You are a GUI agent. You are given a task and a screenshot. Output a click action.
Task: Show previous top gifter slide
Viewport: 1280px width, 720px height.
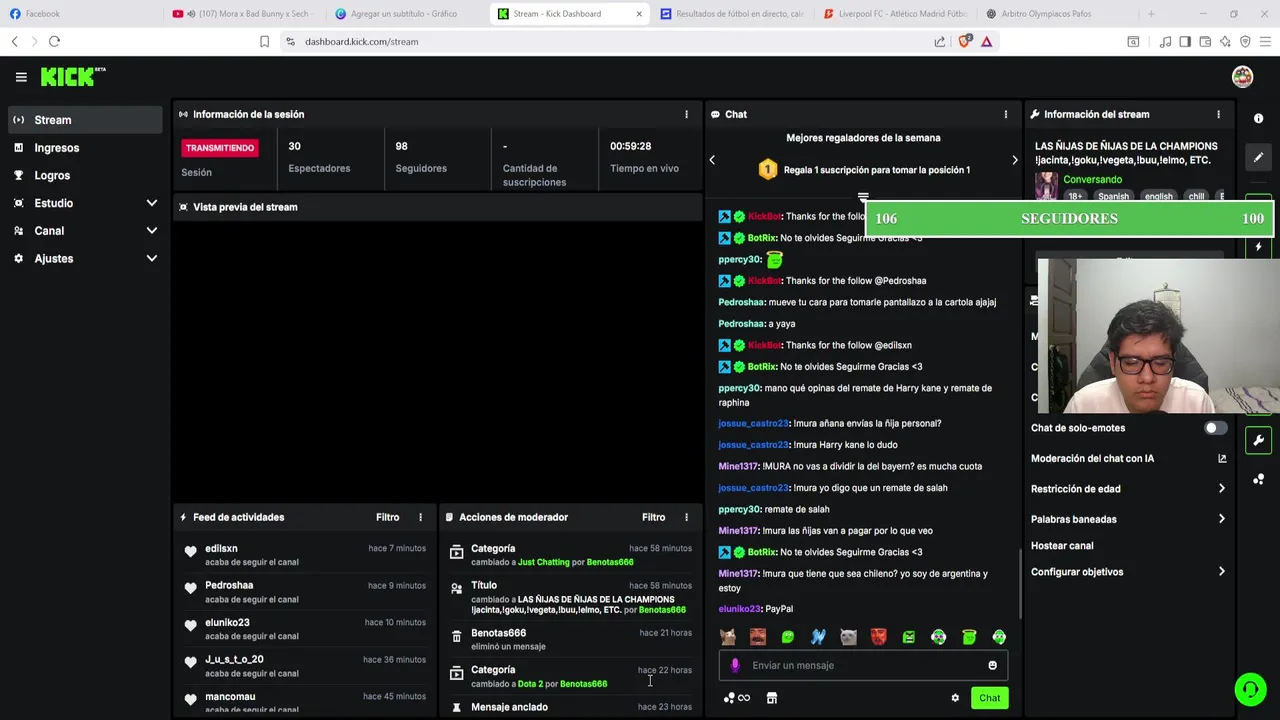click(x=712, y=160)
